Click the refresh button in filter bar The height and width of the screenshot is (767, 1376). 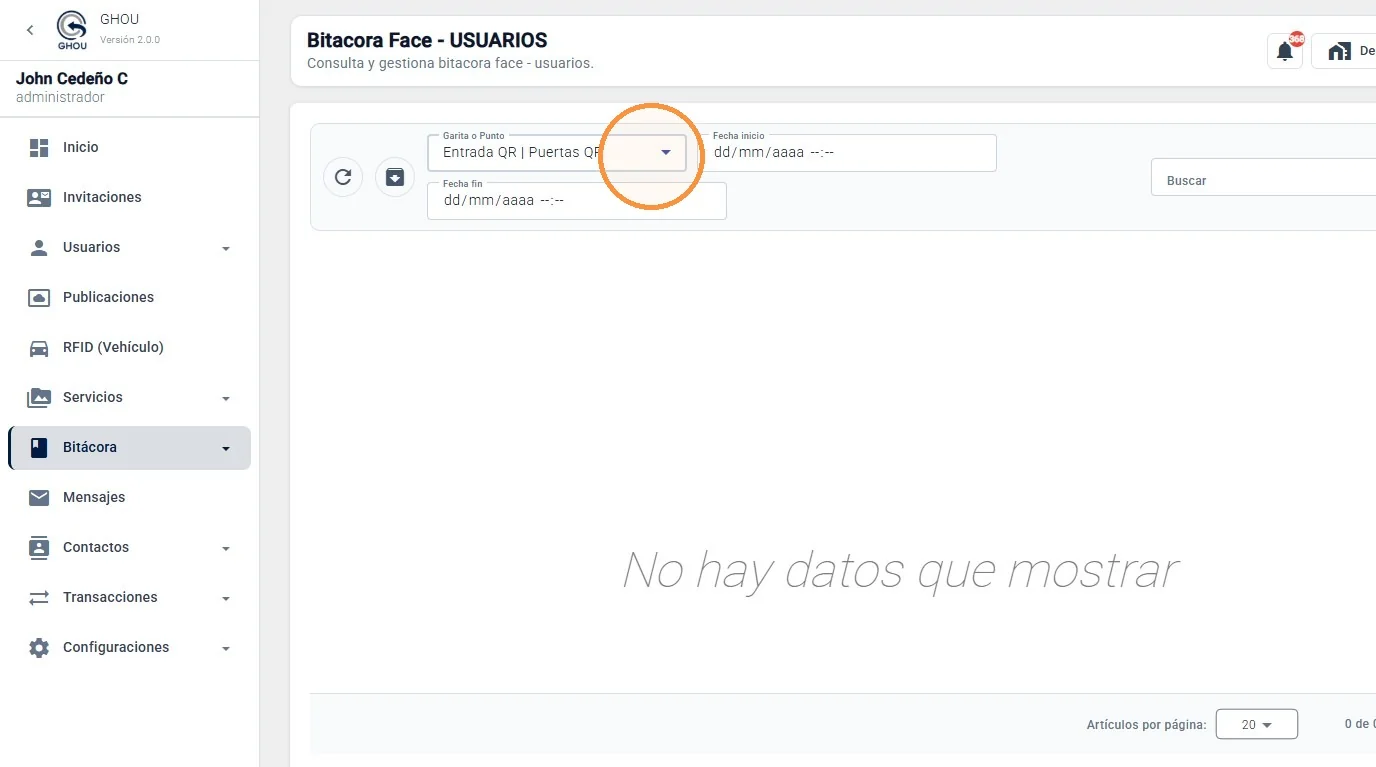(343, 177)
